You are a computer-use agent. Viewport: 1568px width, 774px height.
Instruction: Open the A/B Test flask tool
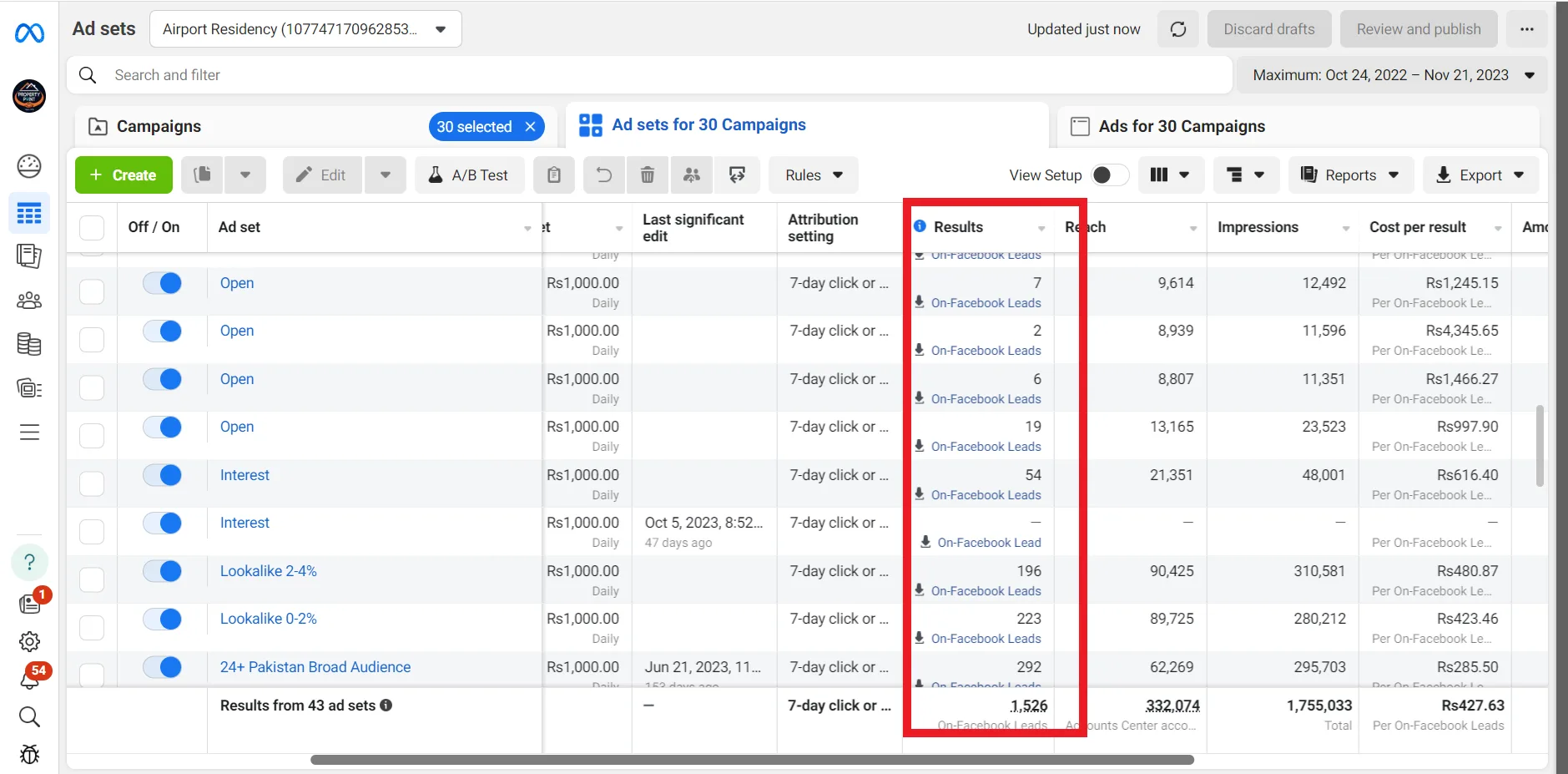(469, 175)
